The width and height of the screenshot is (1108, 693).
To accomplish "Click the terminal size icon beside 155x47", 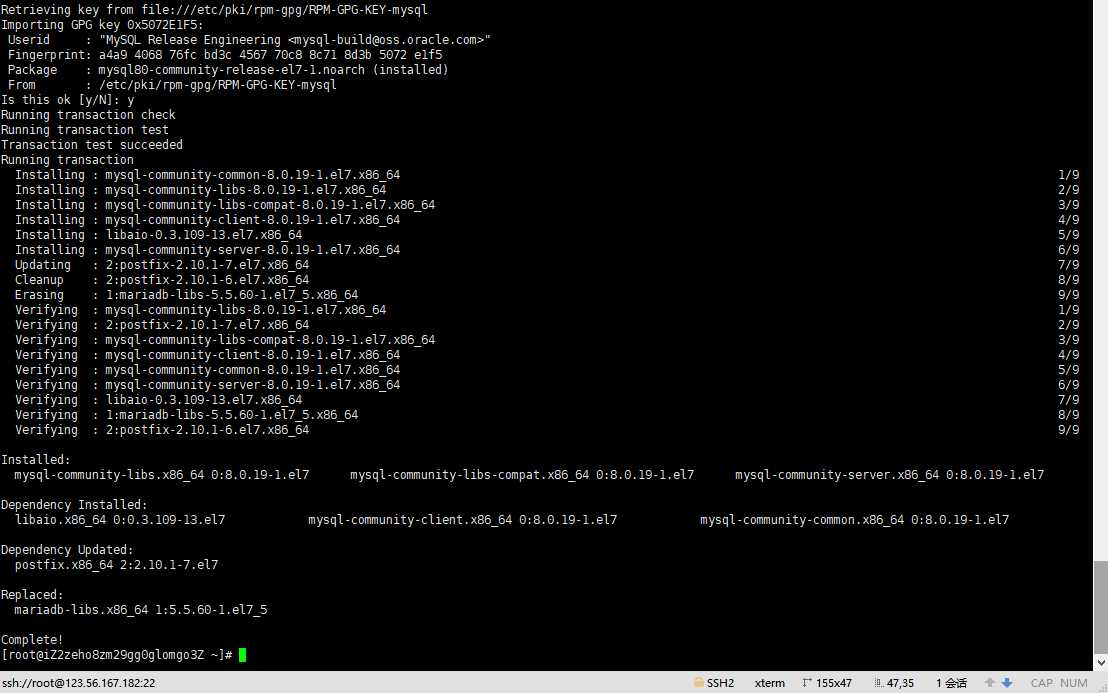I will 807,682.
